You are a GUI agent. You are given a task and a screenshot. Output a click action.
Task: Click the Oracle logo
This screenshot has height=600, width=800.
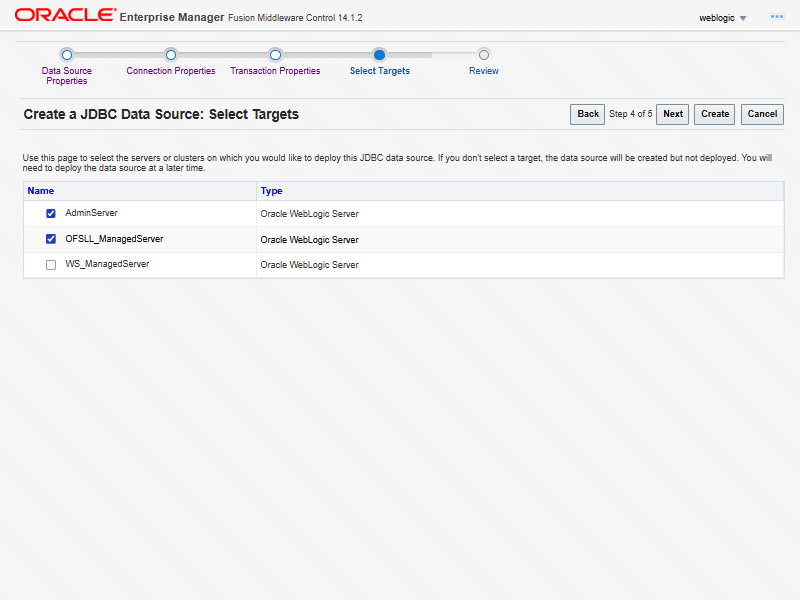(64, 16)
